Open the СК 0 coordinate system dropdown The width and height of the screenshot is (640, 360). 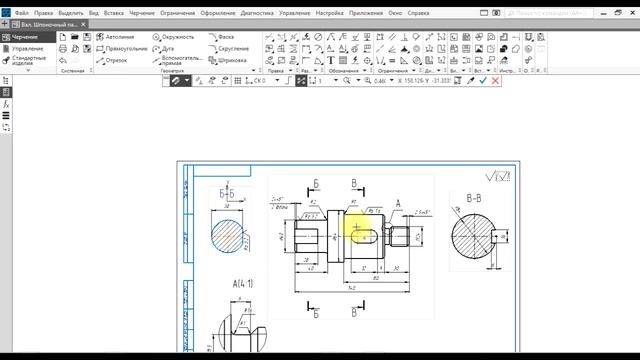pos(278,81)
